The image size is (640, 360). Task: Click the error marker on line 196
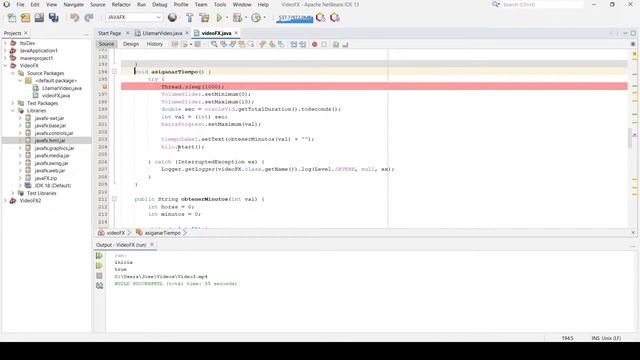[x=105, y=87]
